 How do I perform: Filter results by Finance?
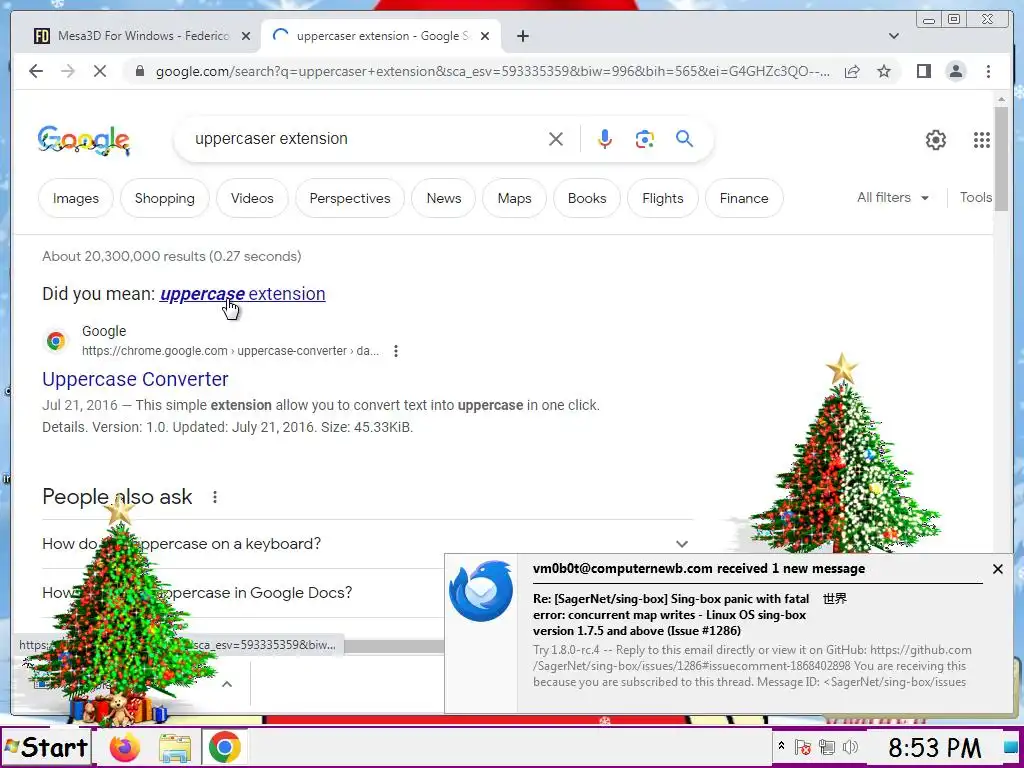tap(744, 198)
